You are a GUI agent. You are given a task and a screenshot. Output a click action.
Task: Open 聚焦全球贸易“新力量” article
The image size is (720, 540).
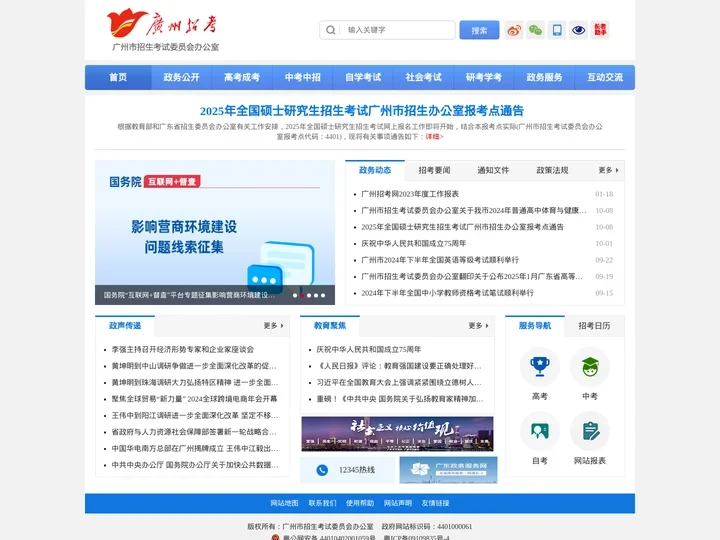click(x=194, y=399)
